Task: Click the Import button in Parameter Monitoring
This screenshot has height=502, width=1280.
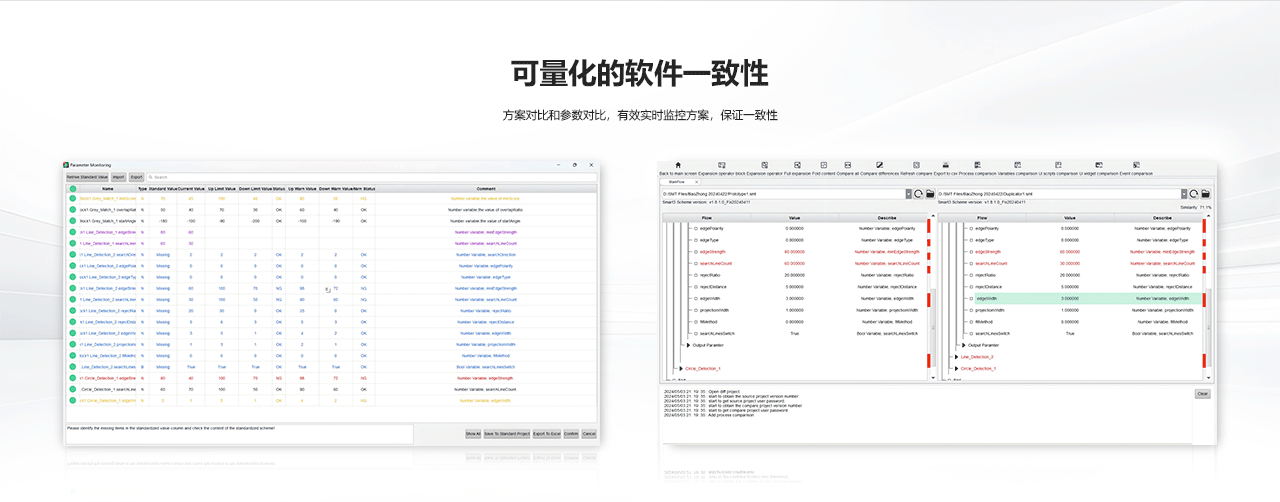Action: coord(118,177)
